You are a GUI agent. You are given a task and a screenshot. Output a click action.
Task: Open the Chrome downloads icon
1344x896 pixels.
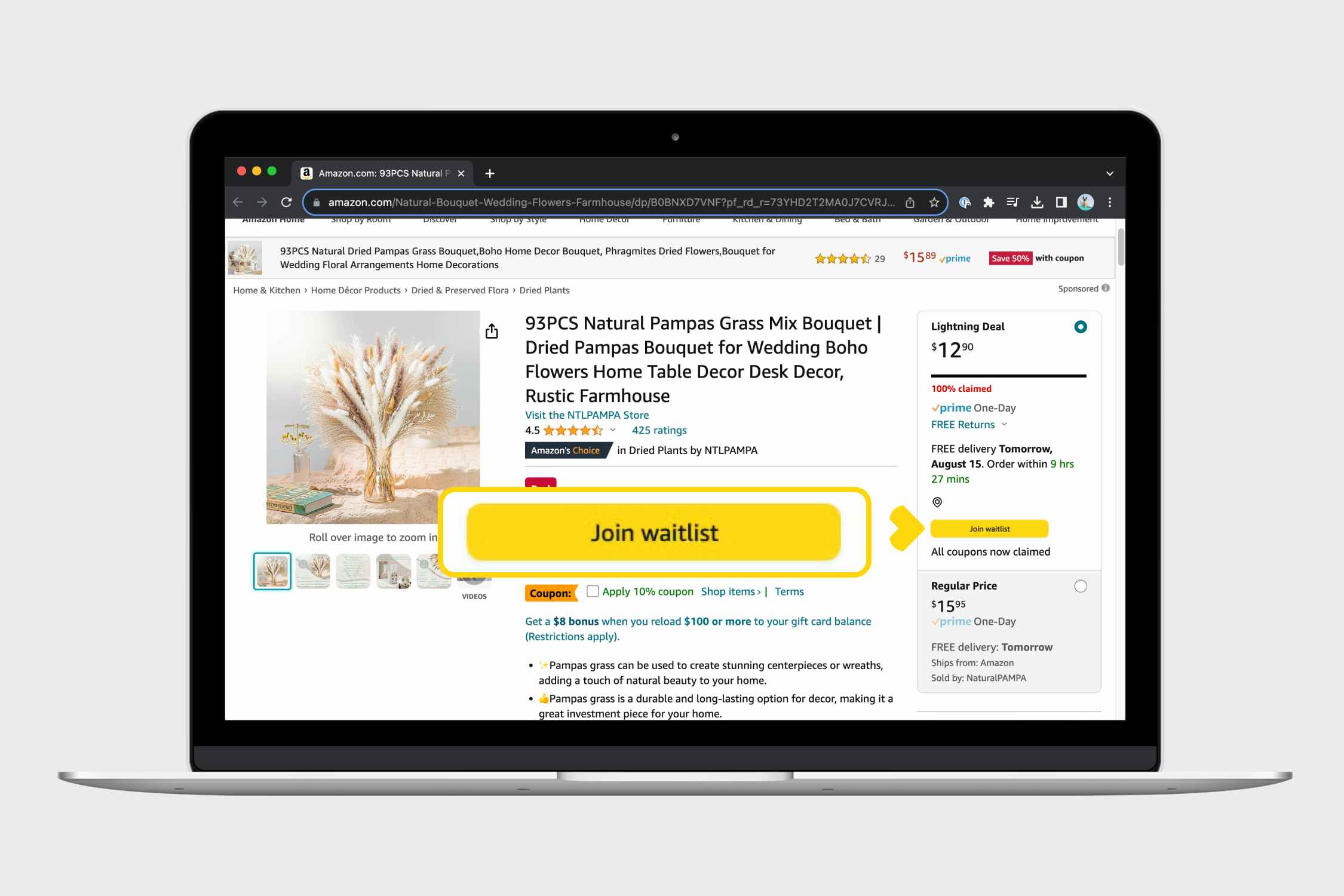(x=1037, y=202)
